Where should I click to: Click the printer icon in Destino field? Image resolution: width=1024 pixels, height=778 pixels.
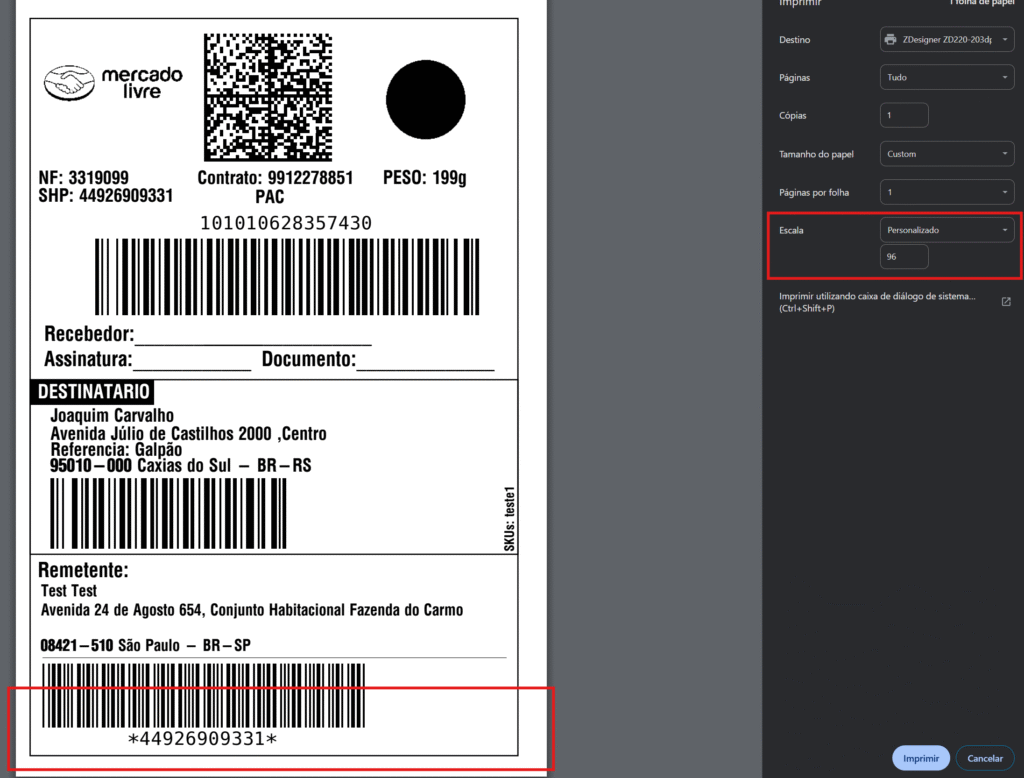pos(890,40)
